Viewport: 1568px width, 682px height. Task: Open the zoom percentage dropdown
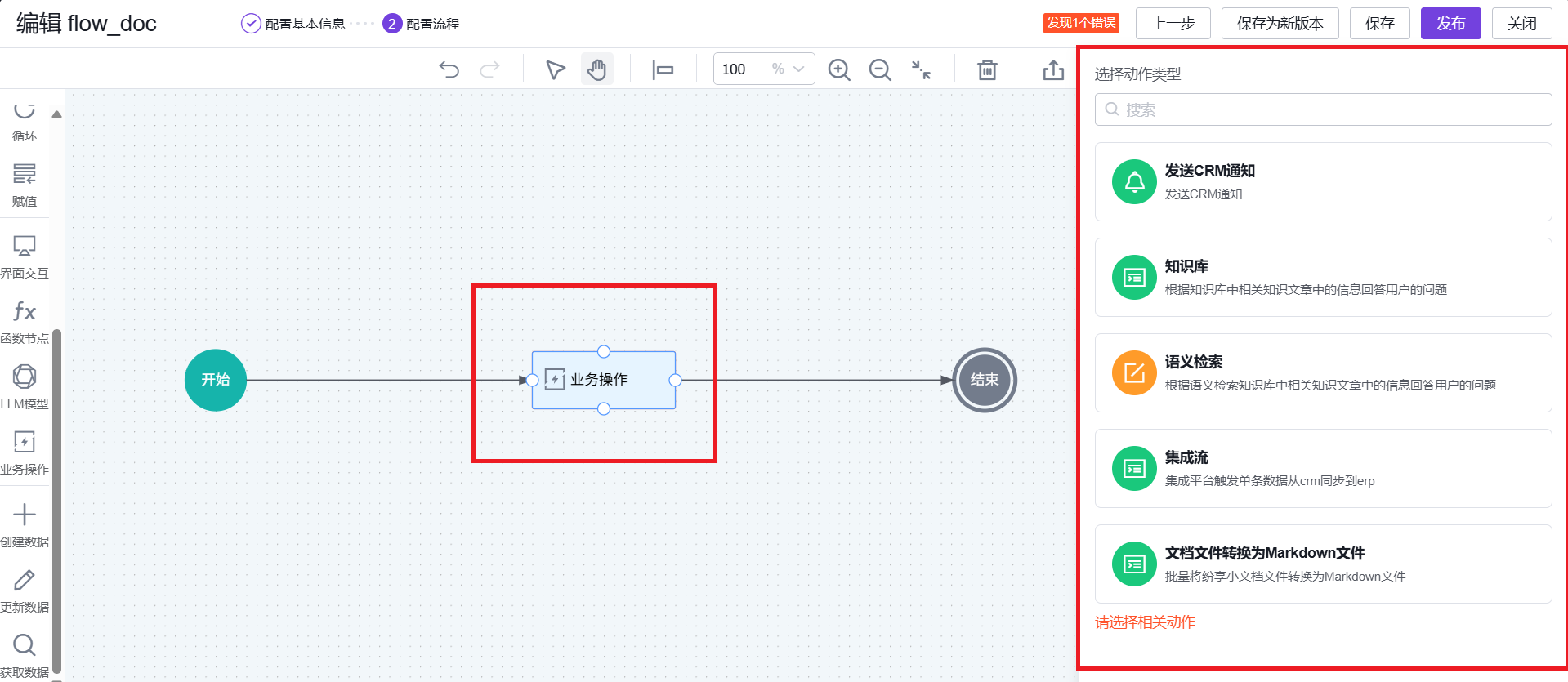click(x=798, y=69)
